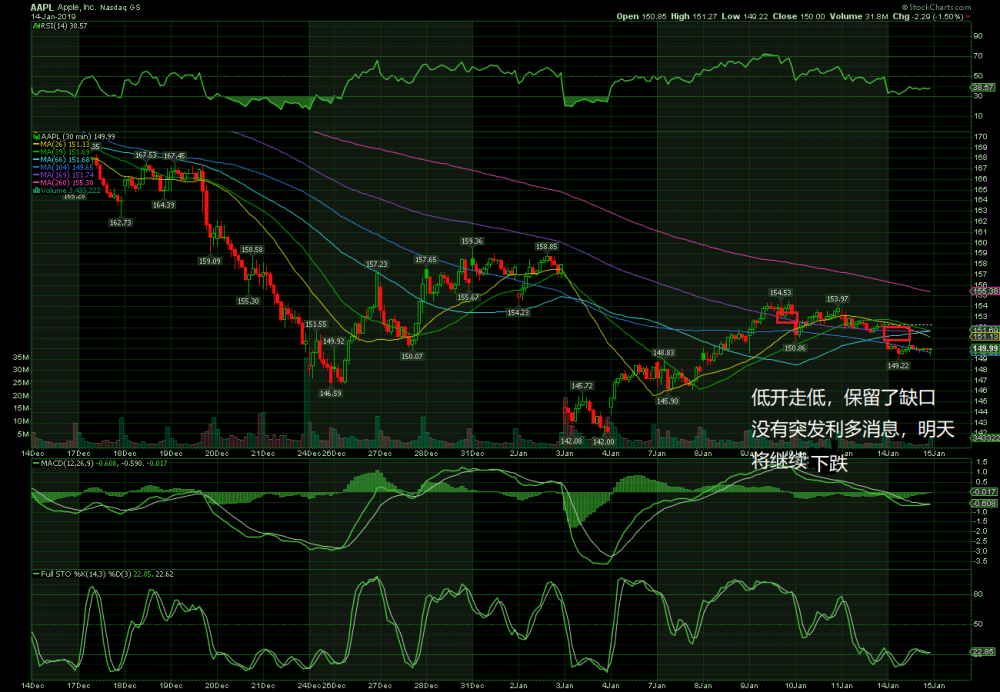Click the candlestick icon before AAPL (30 min)
1000x692 pixels.
36,136
